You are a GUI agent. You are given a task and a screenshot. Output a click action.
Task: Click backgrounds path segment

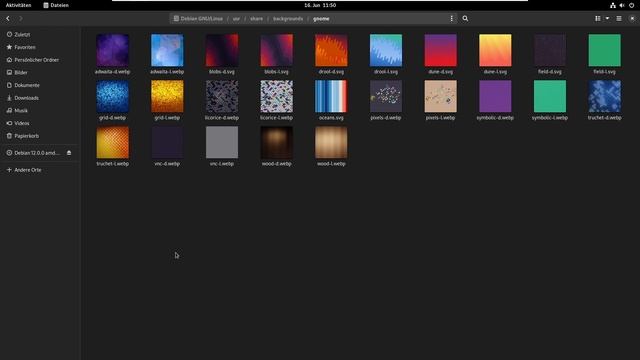(x=288, y=18)
